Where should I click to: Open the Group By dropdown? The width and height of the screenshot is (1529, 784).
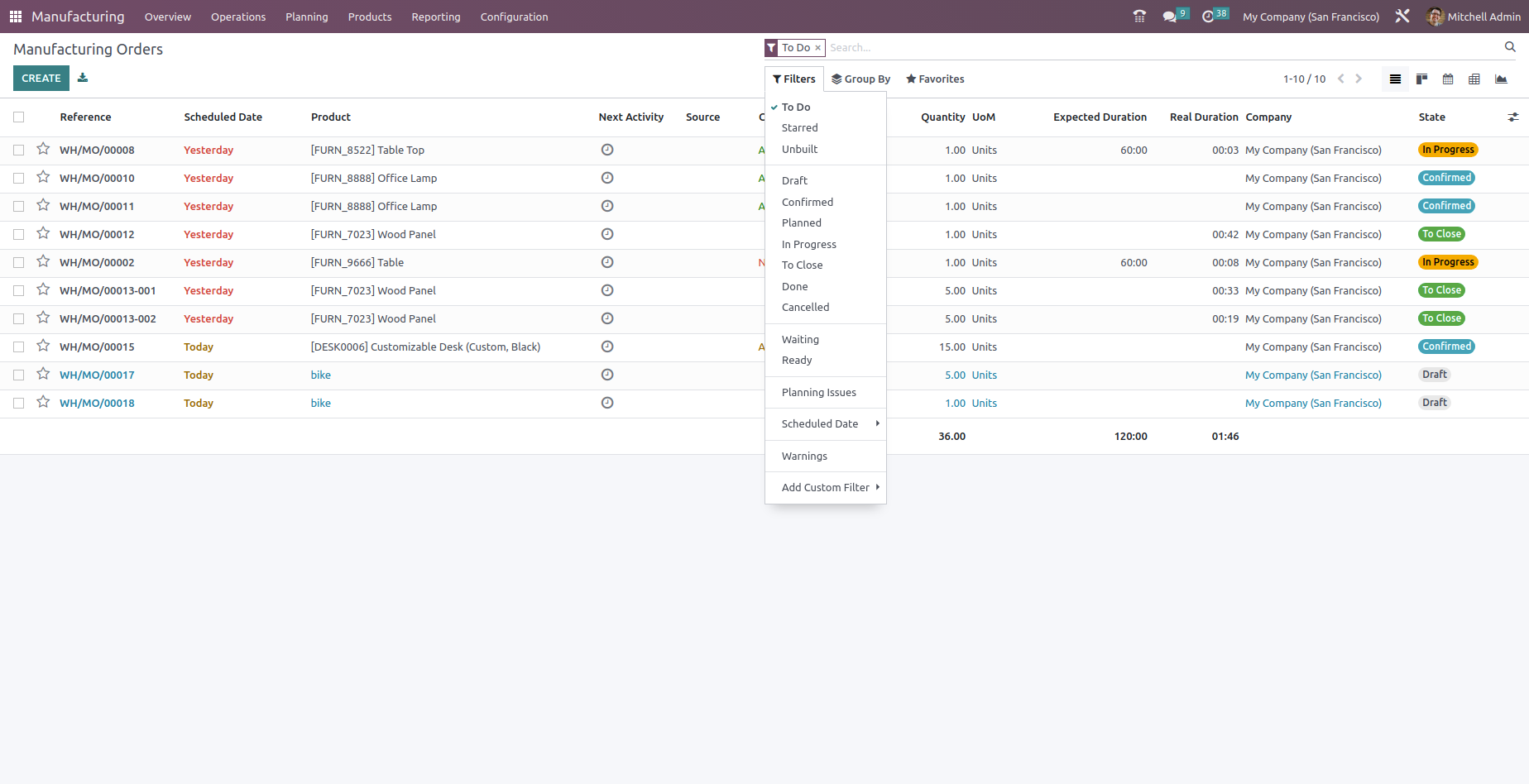pos(861,79)
